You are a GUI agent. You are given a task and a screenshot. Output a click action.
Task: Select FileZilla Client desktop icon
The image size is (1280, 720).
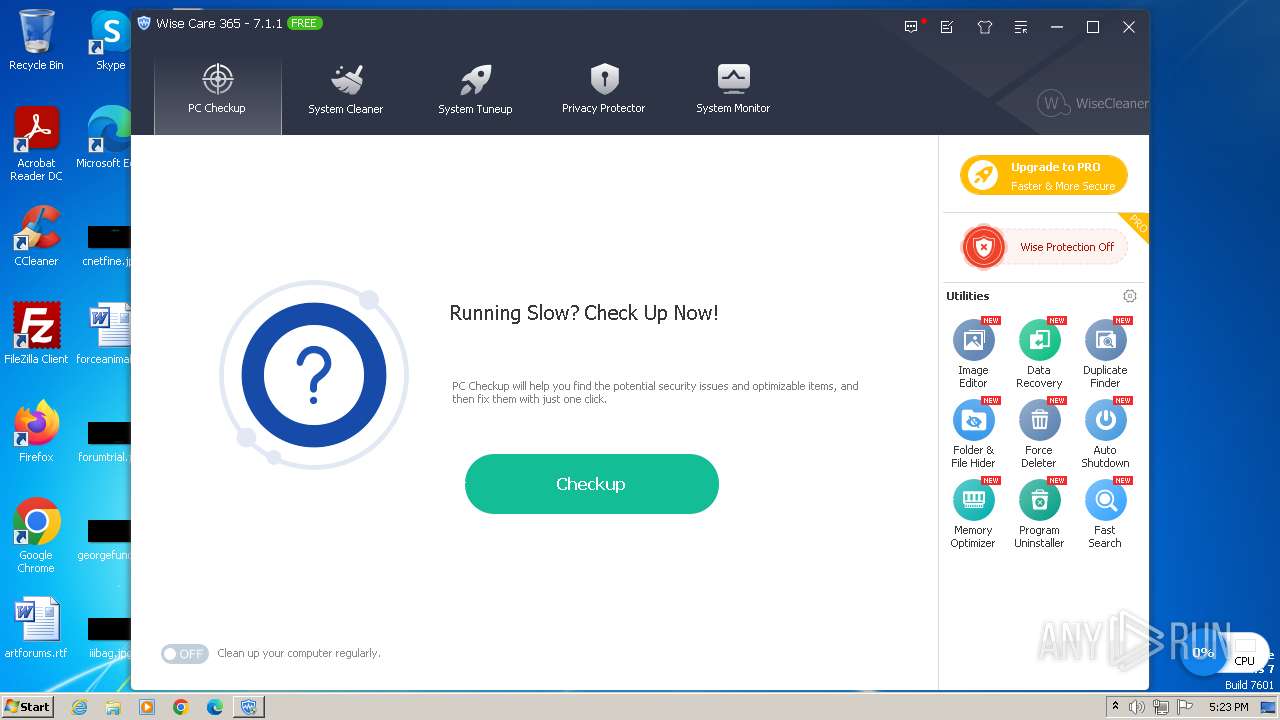click(x=36, y=333)
